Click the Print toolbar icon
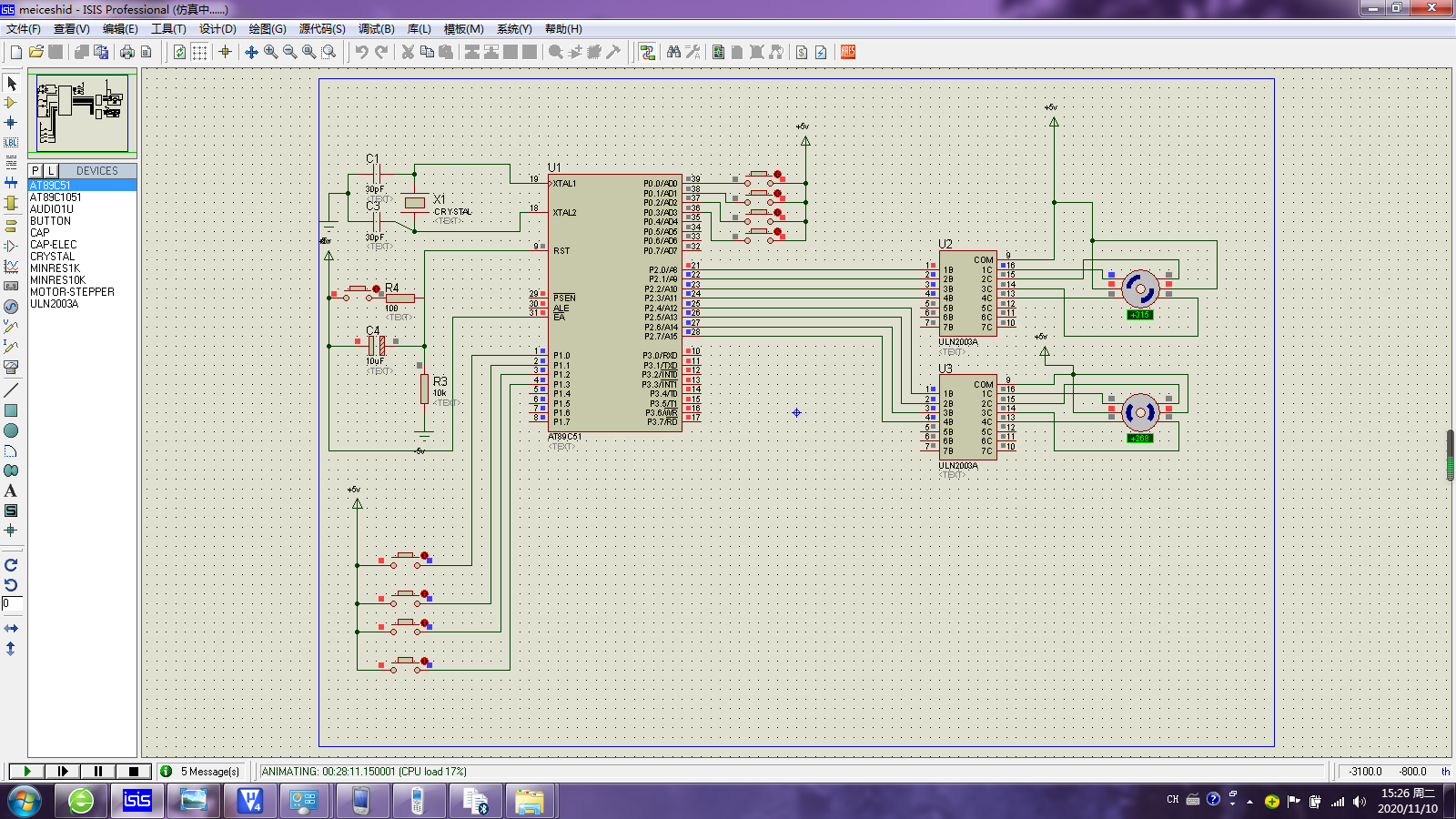Image resolution: width=1456 pixels, height=819 pixels. [127, 52]
